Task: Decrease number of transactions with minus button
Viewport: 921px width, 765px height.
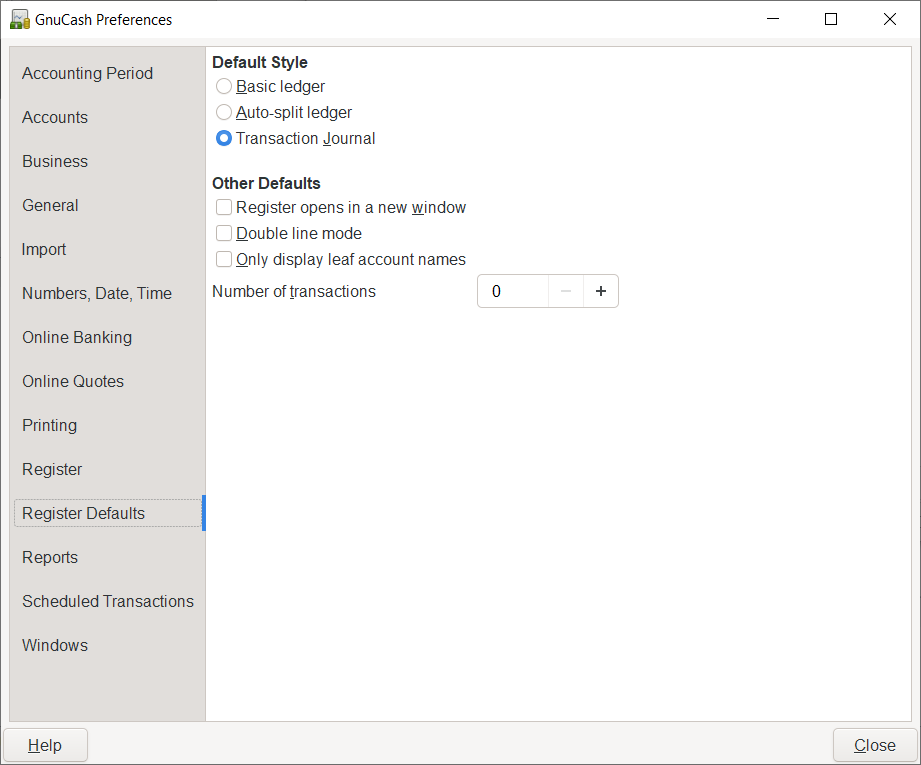Action: (565, 292)
